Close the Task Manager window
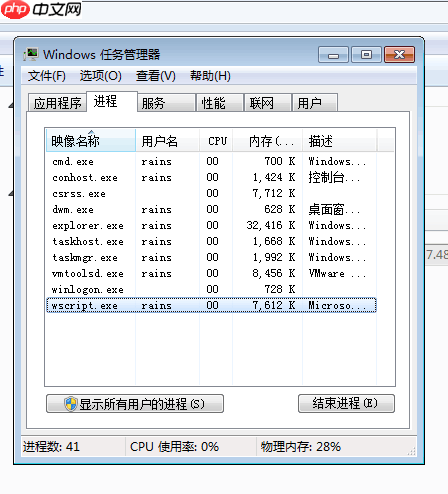Screen dimensions: 448x494 [x=399, y=55]
